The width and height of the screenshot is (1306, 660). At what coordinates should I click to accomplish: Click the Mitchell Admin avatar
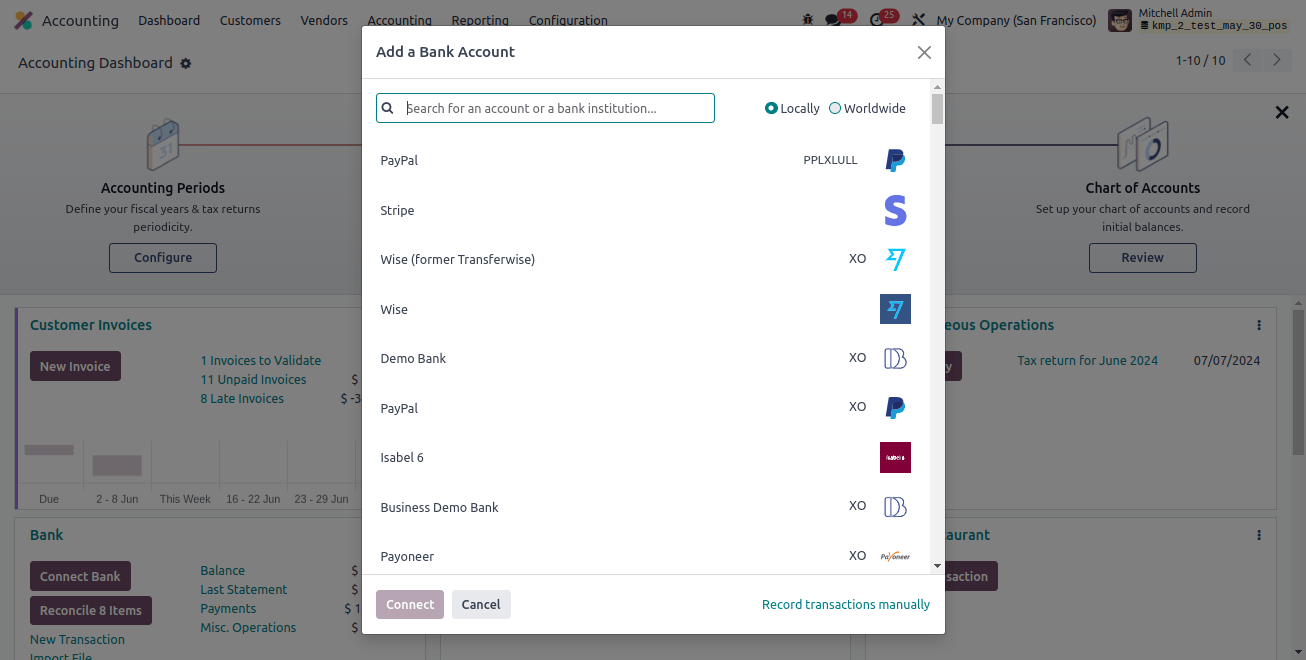point(1120,20)
